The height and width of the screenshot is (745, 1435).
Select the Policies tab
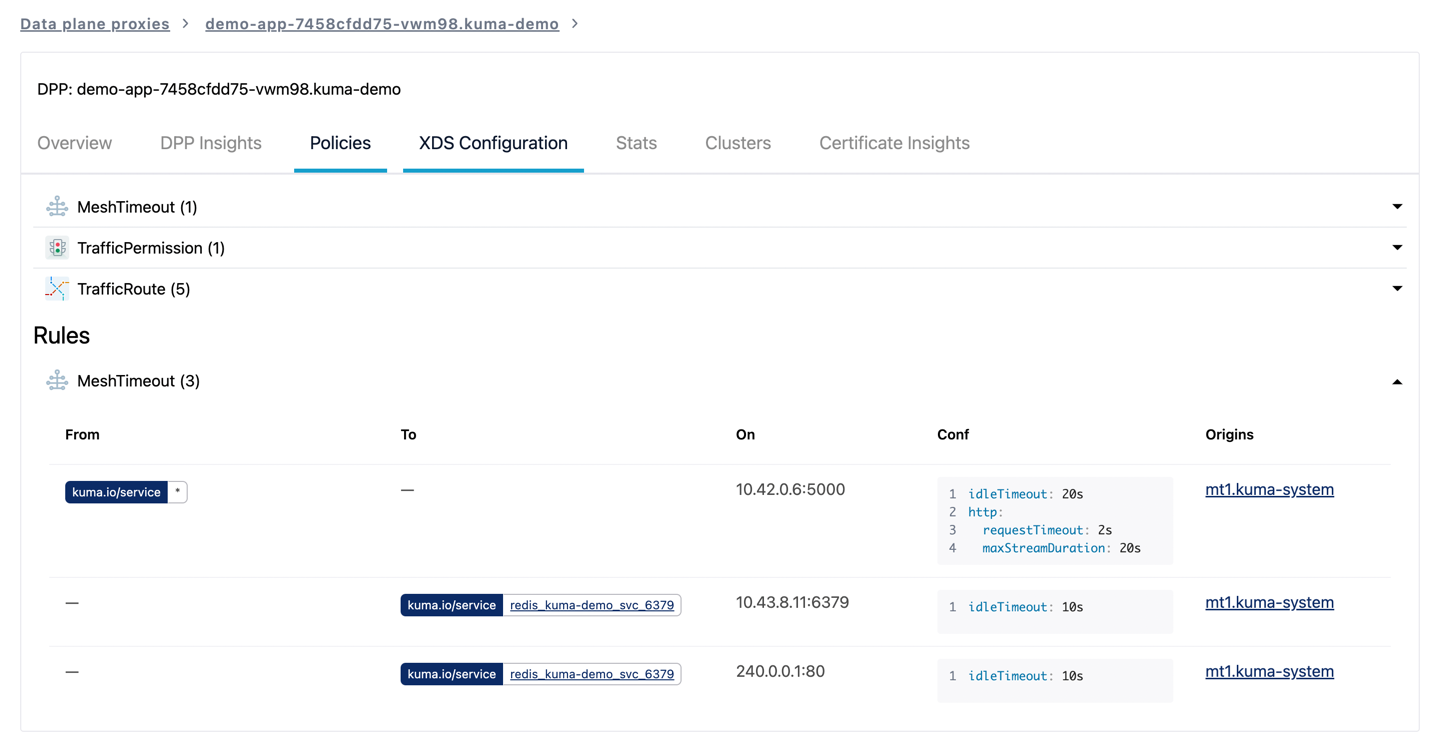tap(340, 143)
